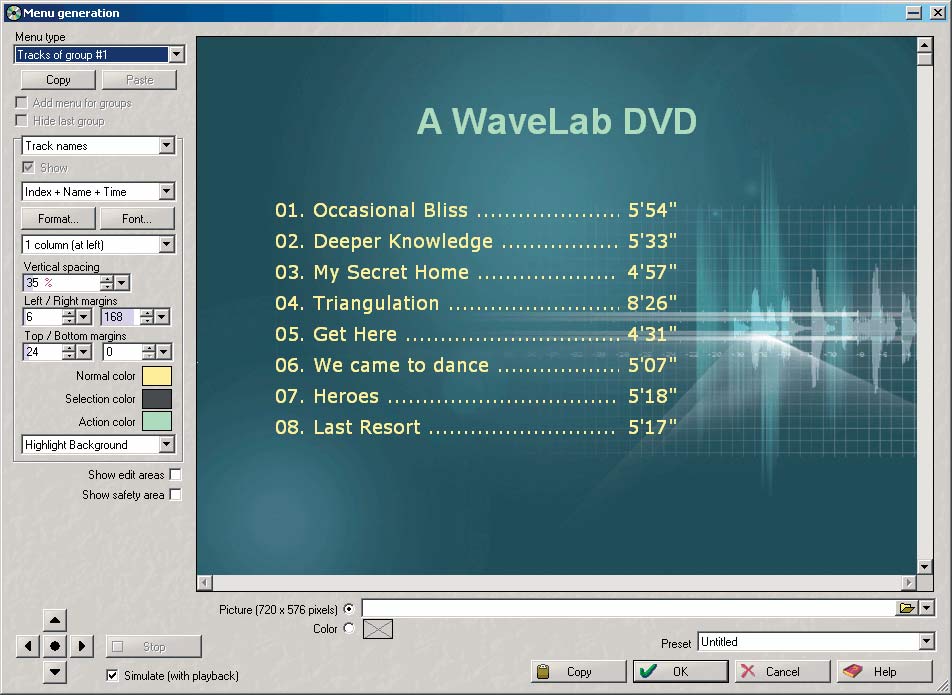Click the Paste button
This screenshot has width=952, height=695.
point(140,80)
